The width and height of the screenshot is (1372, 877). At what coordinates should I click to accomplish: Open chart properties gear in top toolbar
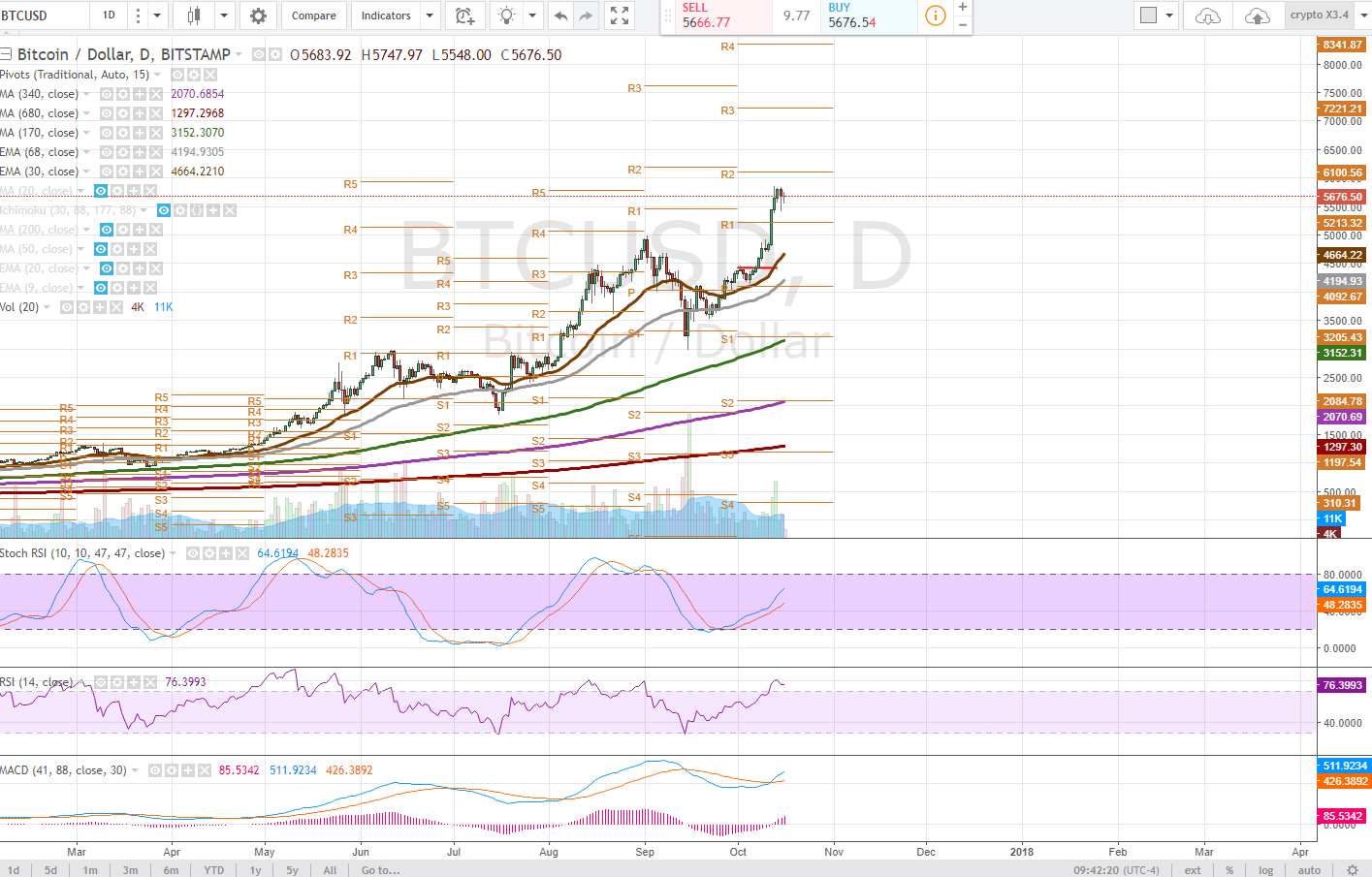pos(258,16)
